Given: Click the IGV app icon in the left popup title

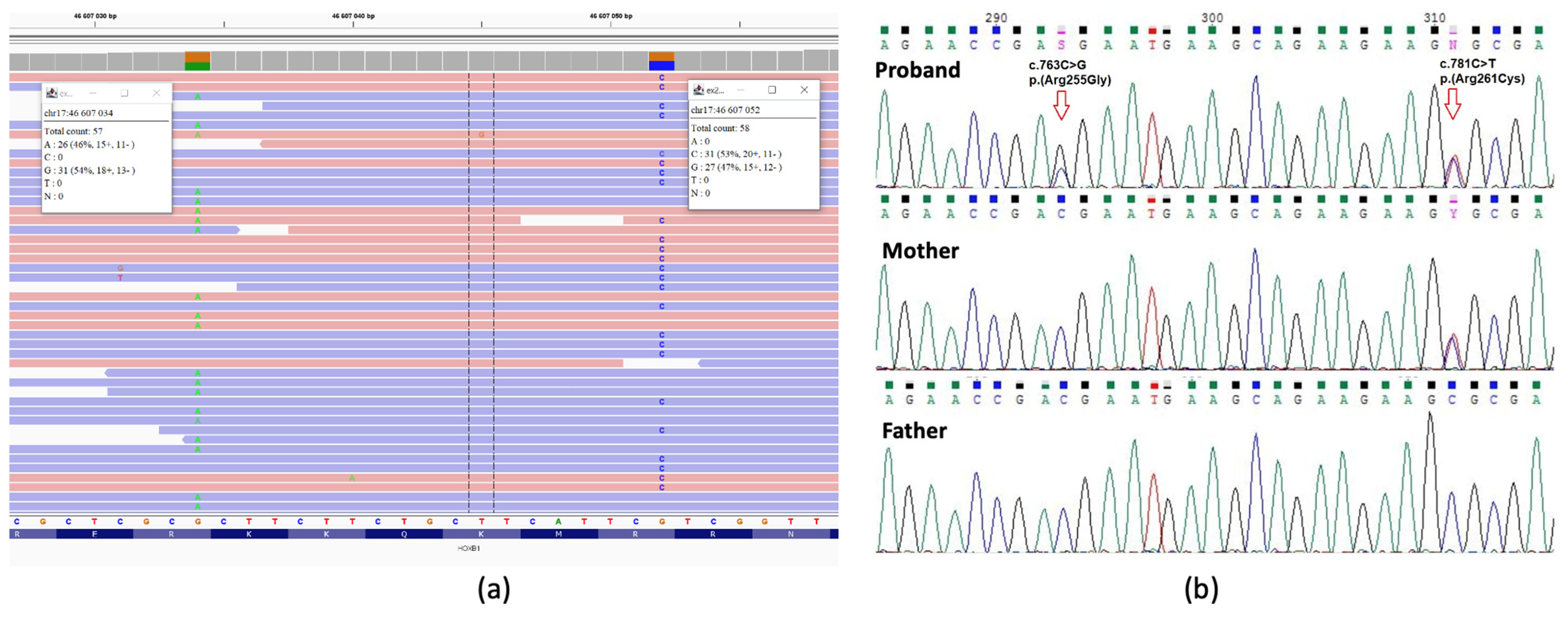Looking at the screenshot, I should [52, 93].
